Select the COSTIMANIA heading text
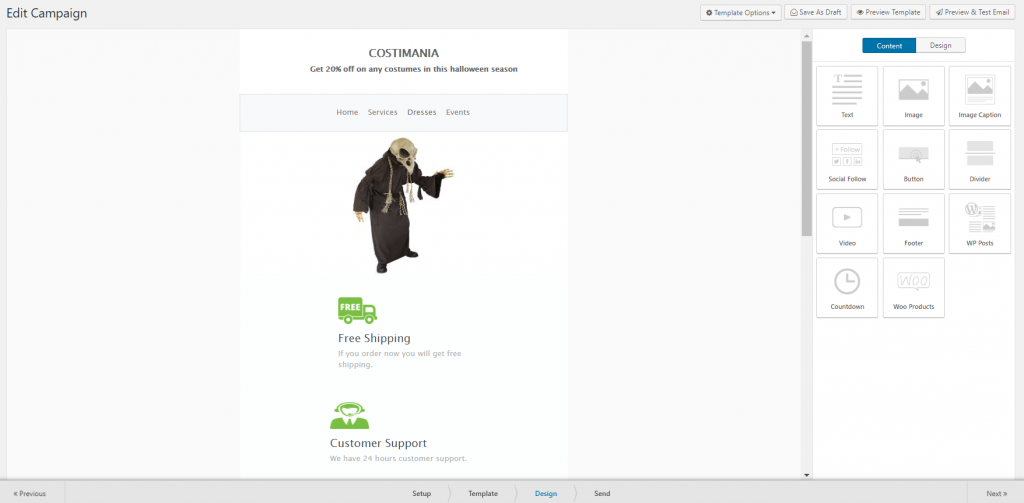This screenshot has height=503, width=1024. [x=404, y=54]
